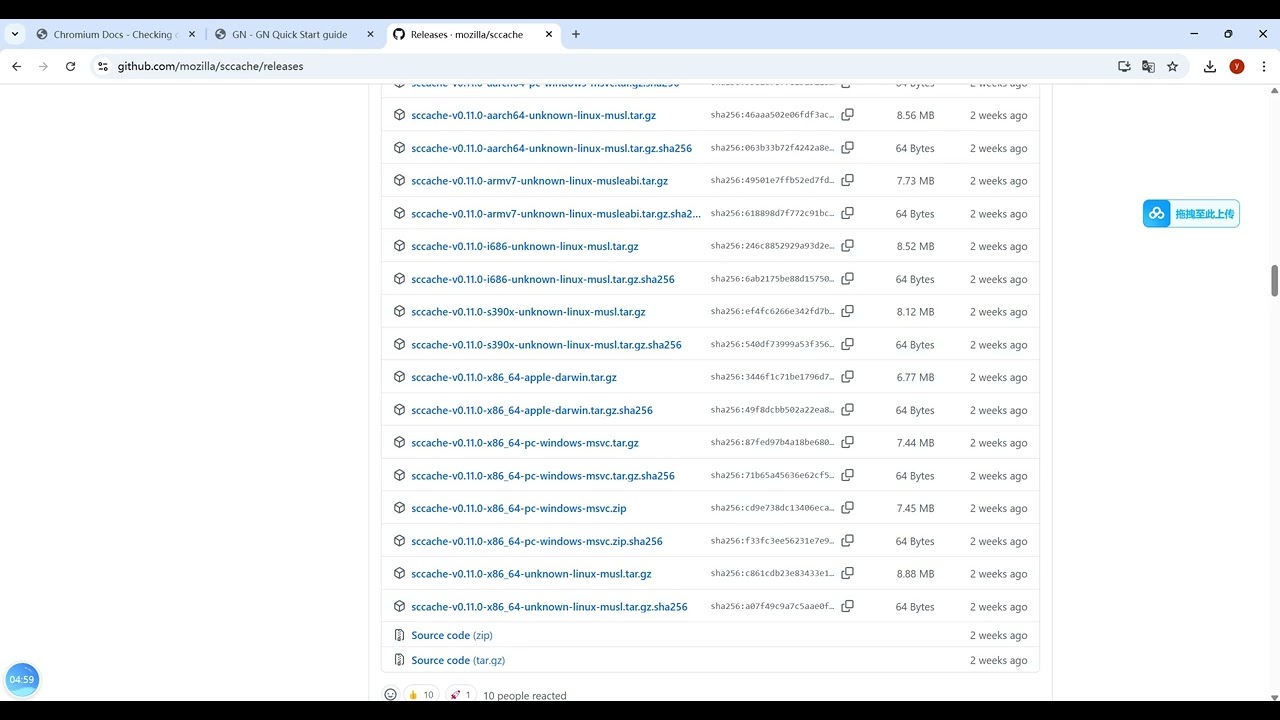Copy hash for x86_64-pc-windows-msvc.zip.sha256
Viewport: 1280px width, 720px height.
847,541
